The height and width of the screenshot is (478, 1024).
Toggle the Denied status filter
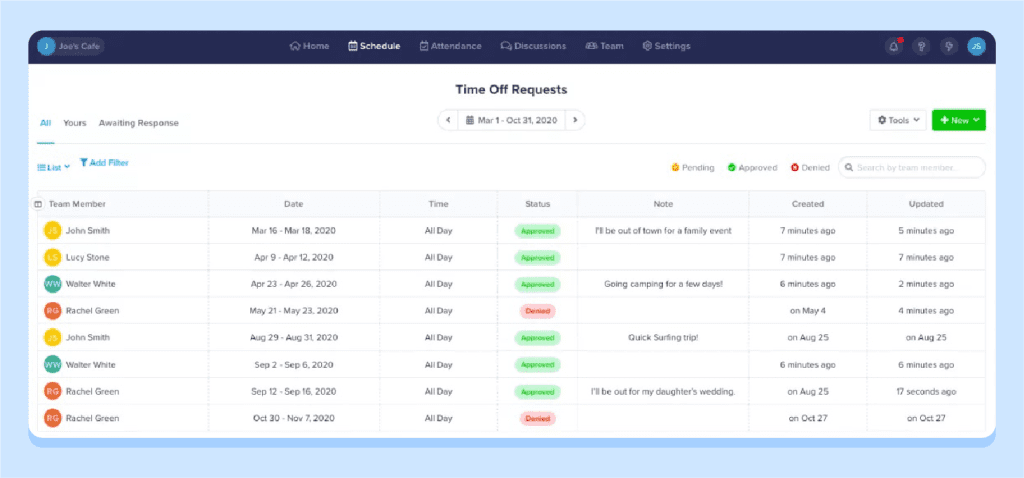(810, 168)
